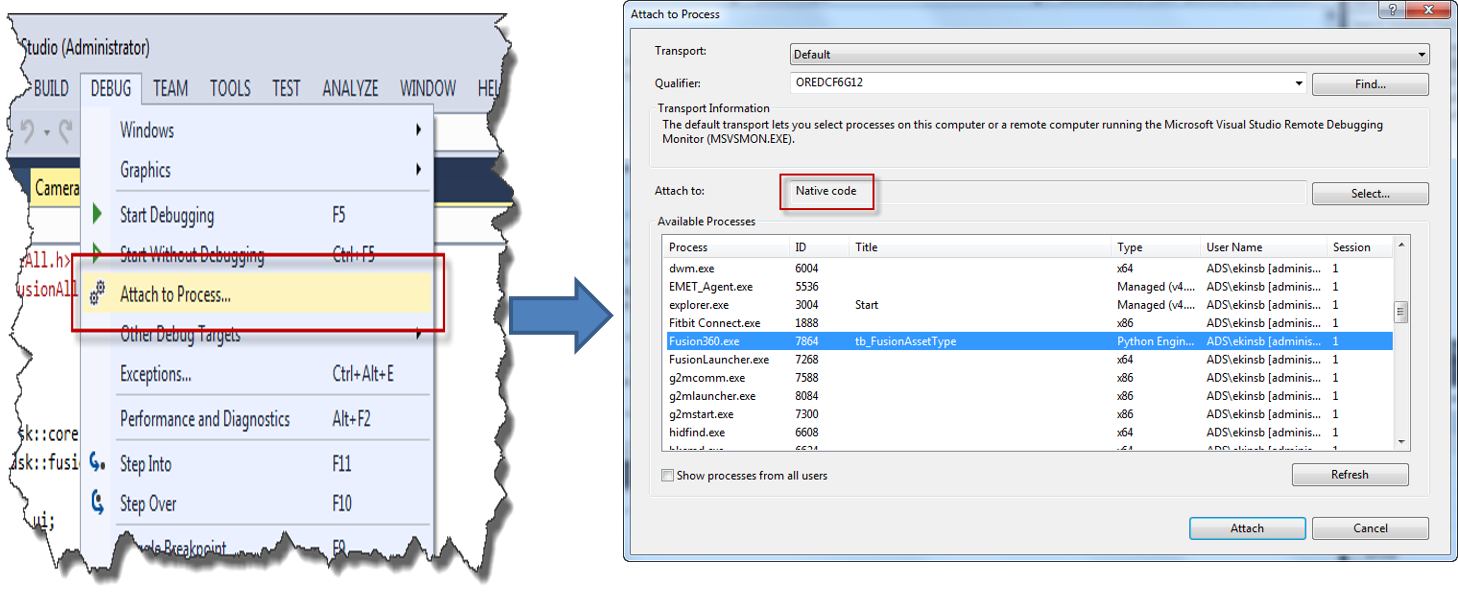Click the Refresh button

tap(1349, 475)
